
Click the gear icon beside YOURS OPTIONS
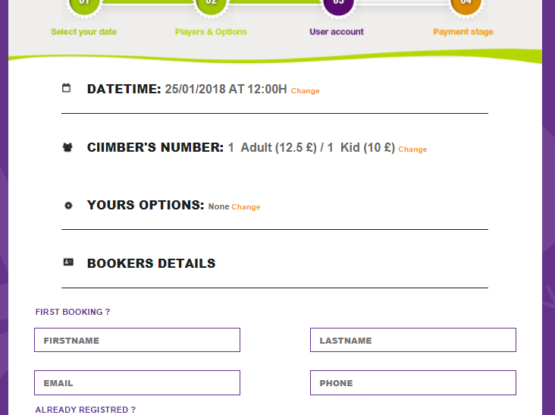click(68, 205)
